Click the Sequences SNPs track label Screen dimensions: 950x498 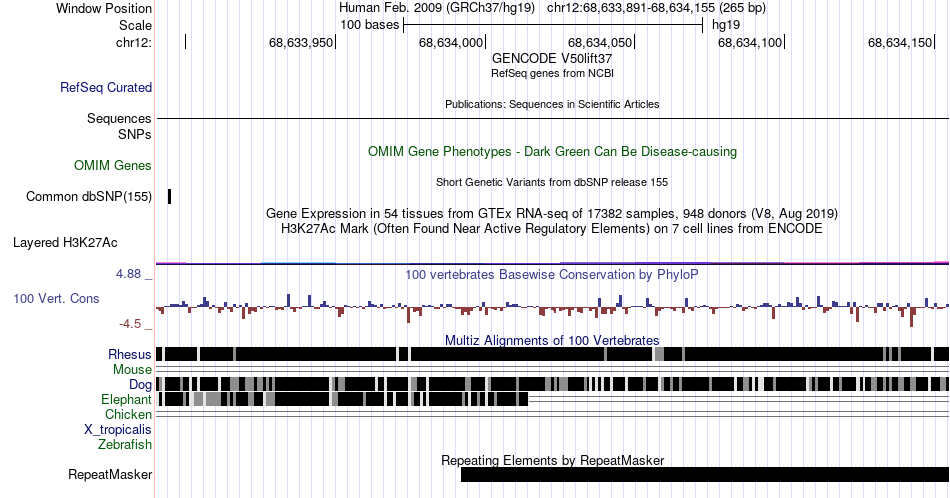pyautogui.click(x=119, y=126)
